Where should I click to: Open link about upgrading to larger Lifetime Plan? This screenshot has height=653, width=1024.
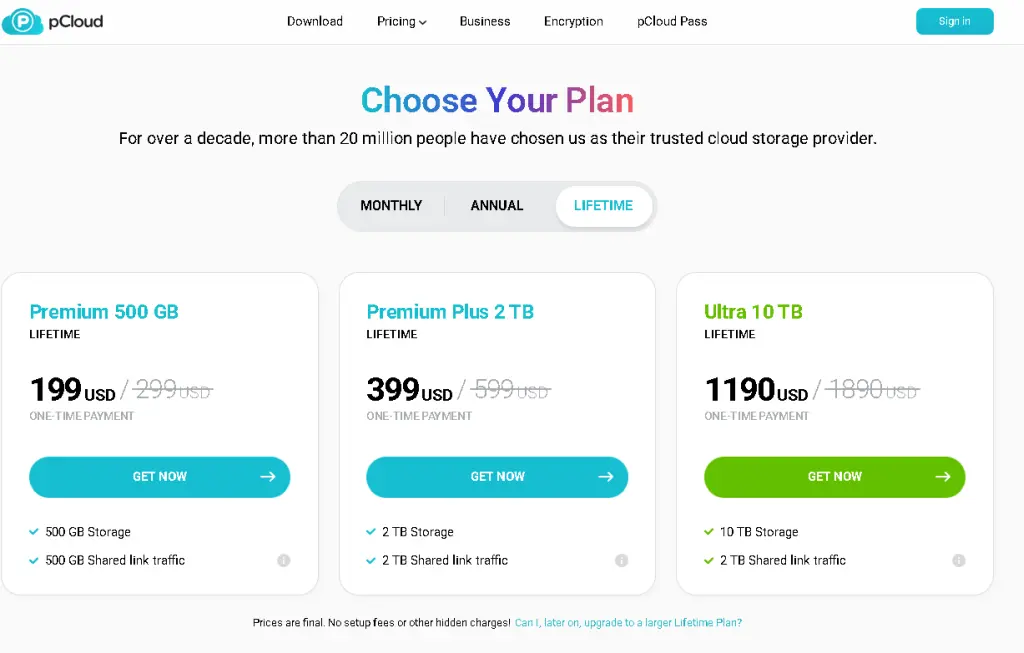point(628,623)
